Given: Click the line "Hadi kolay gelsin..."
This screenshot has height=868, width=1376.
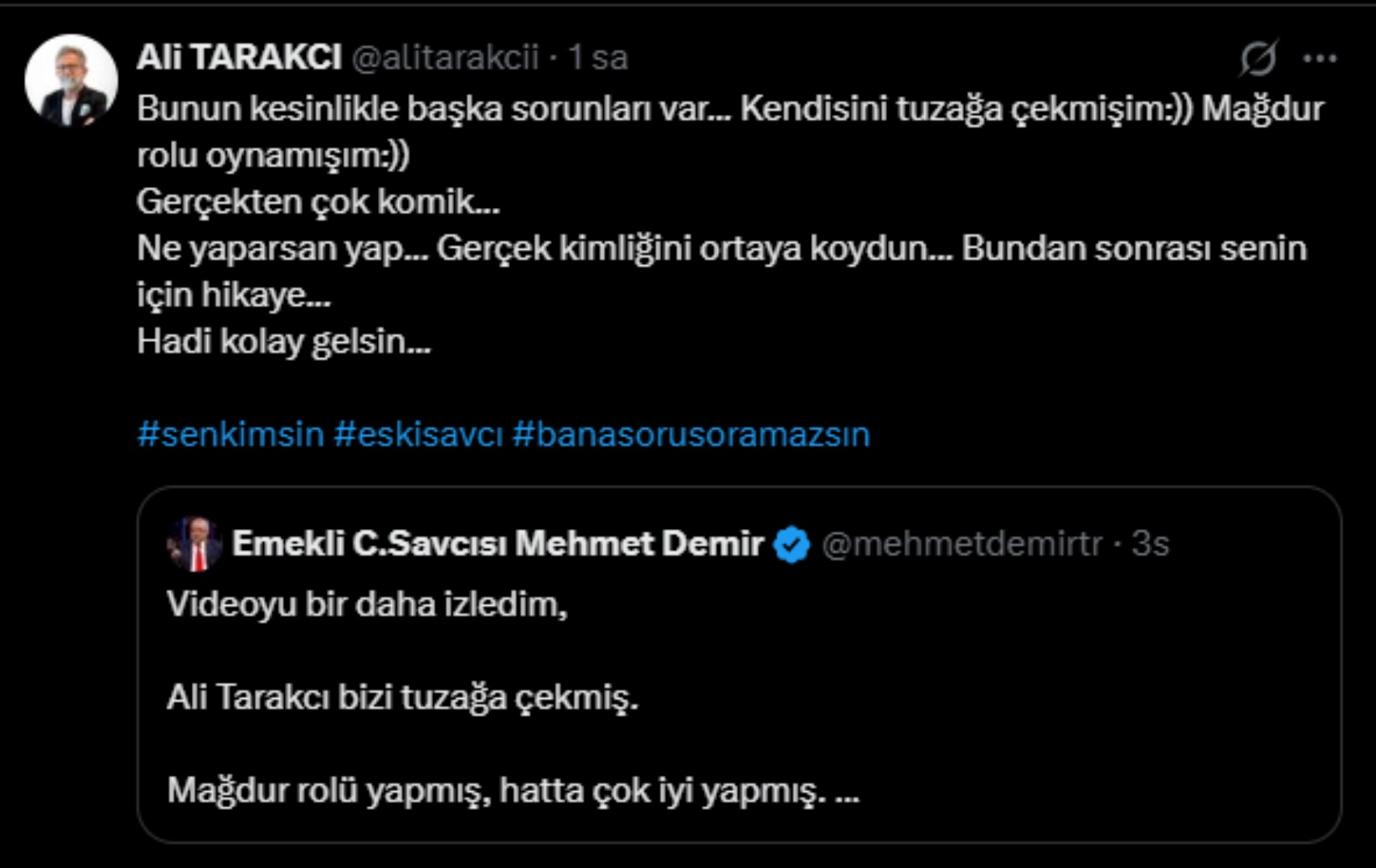Looking at the screenshot, I should [283, 341].
